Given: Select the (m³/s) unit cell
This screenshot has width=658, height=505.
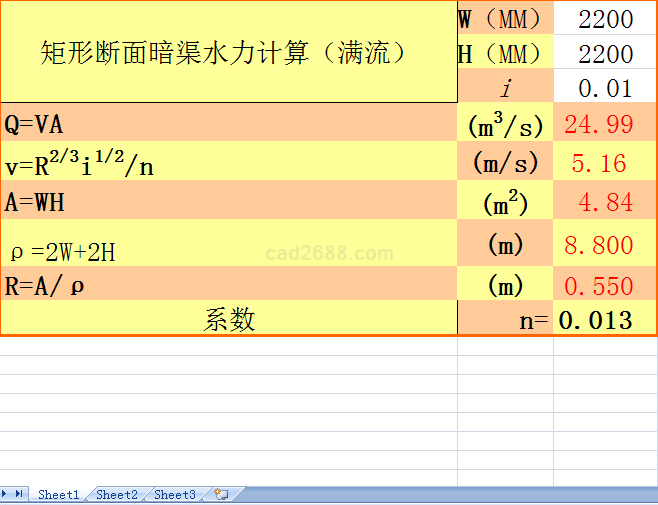Looking at the screenshot, I should tap(505, 124).
